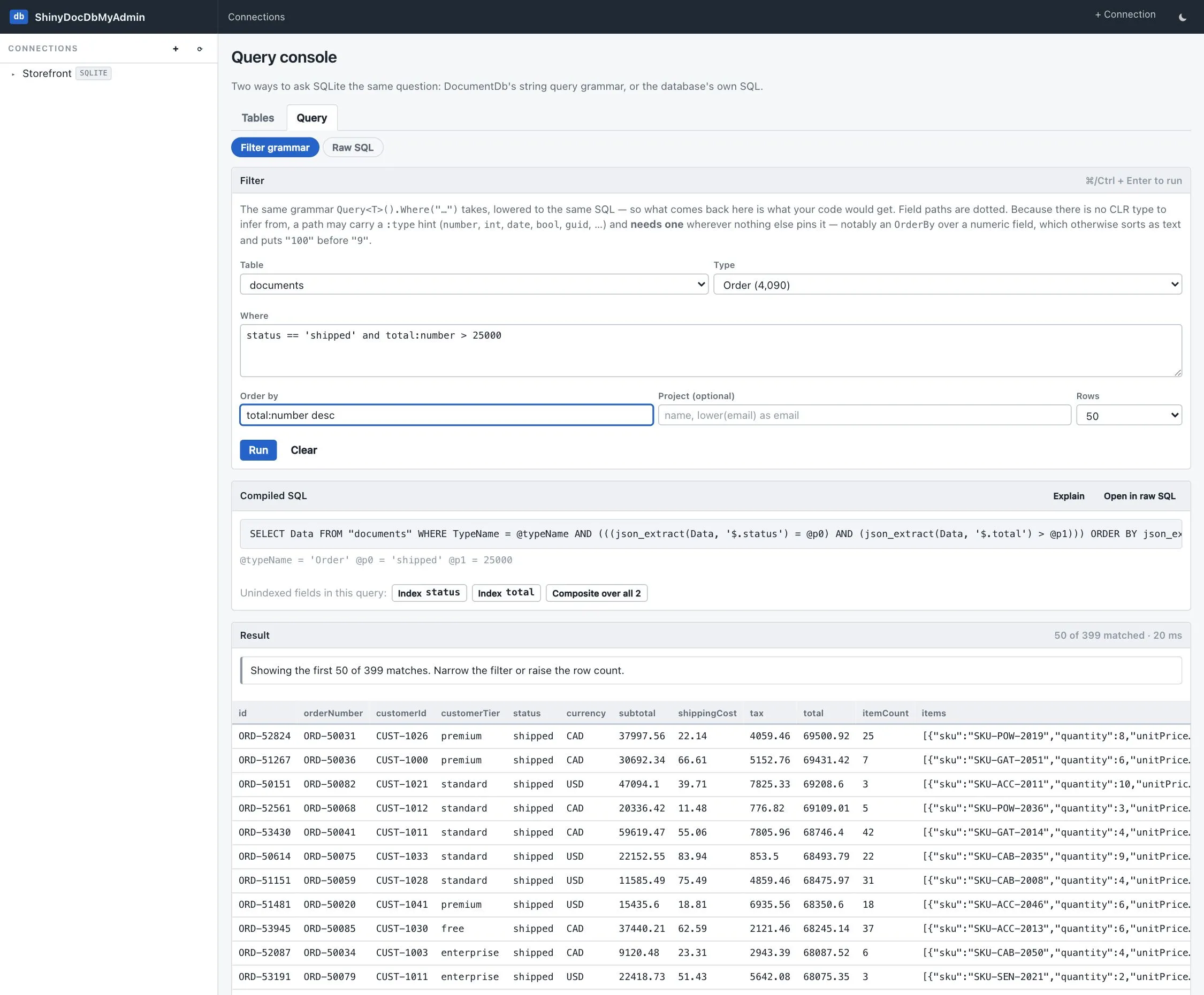Click the + Connection button
This screenshot has width=1204, height=995.
[x=1125, y=15]
